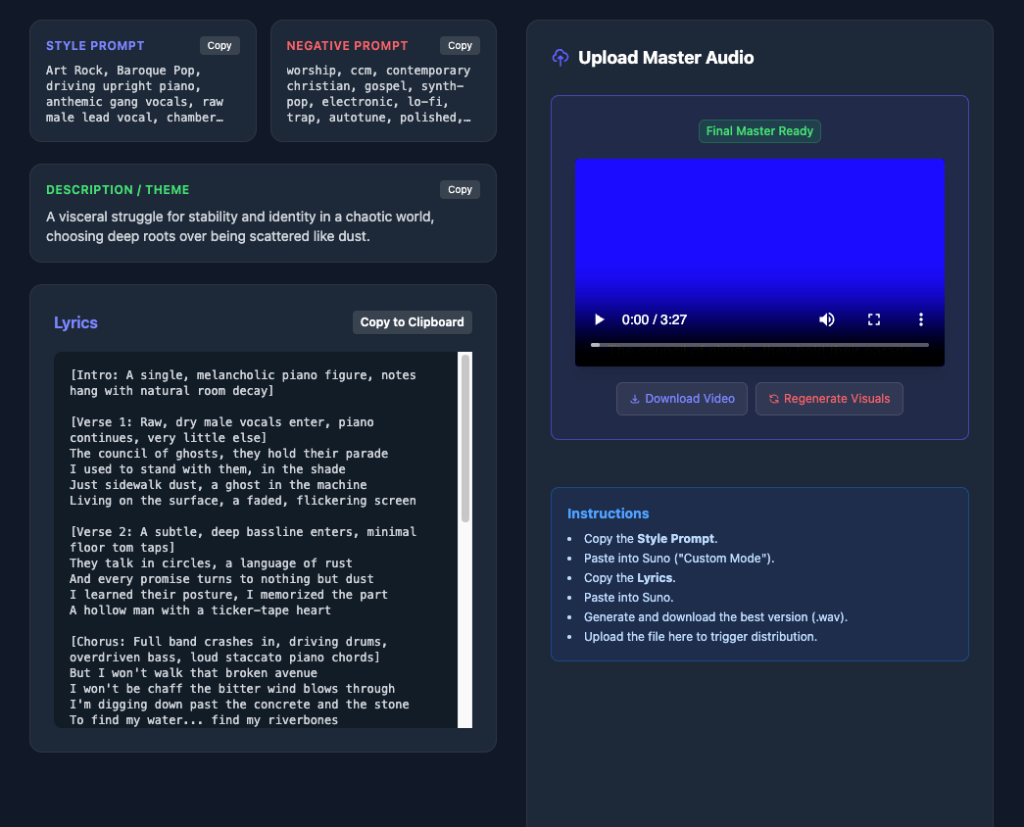Click the cloud upload icon beside Upload Master Audio
Viewport: 1024px width, 827px height.
click(560, 57)
